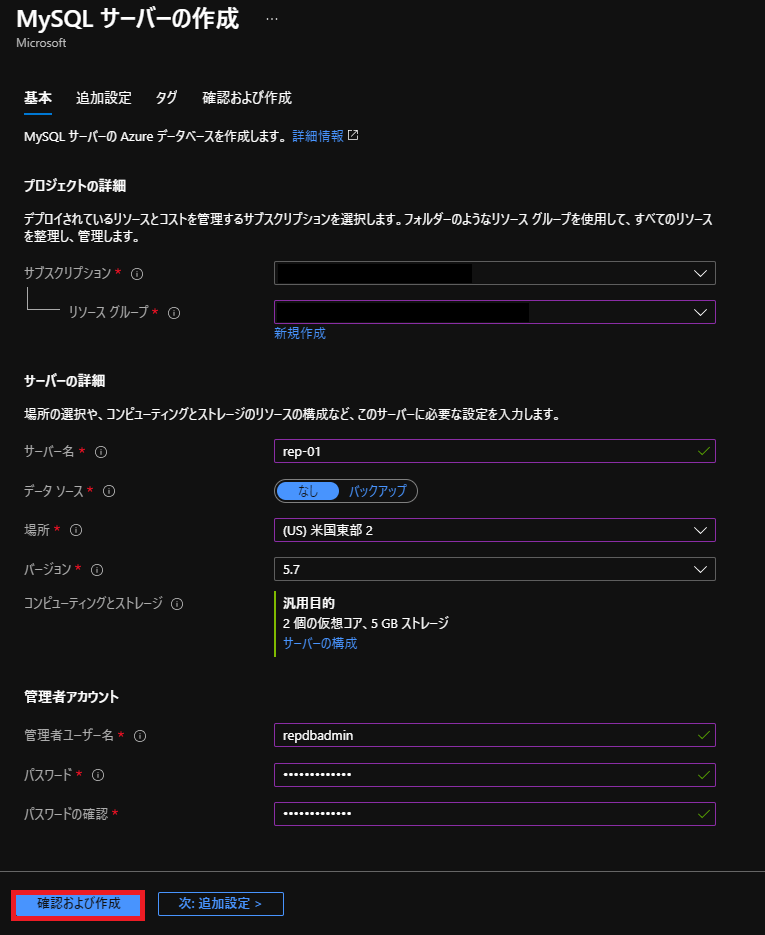Click the プロジェクトの詳細 heading
This screenshot has height=935, width=765.
pyautogui.click(x=75, y=186)
